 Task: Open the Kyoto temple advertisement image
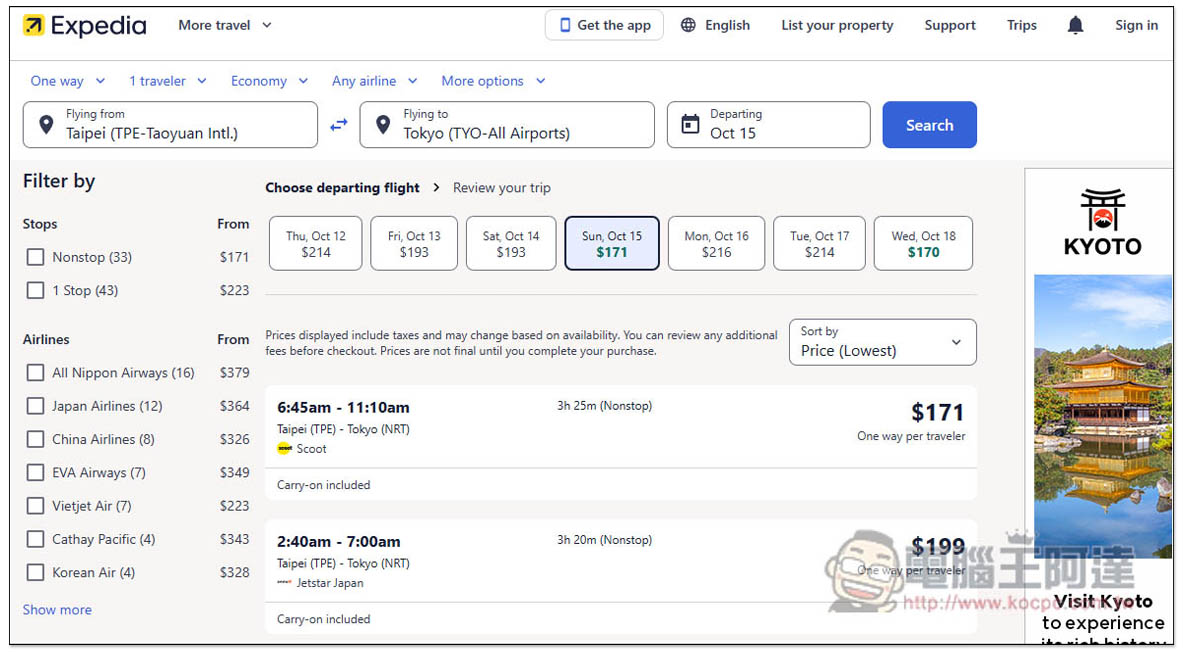pyautogui.click(x=1103, y=415)
